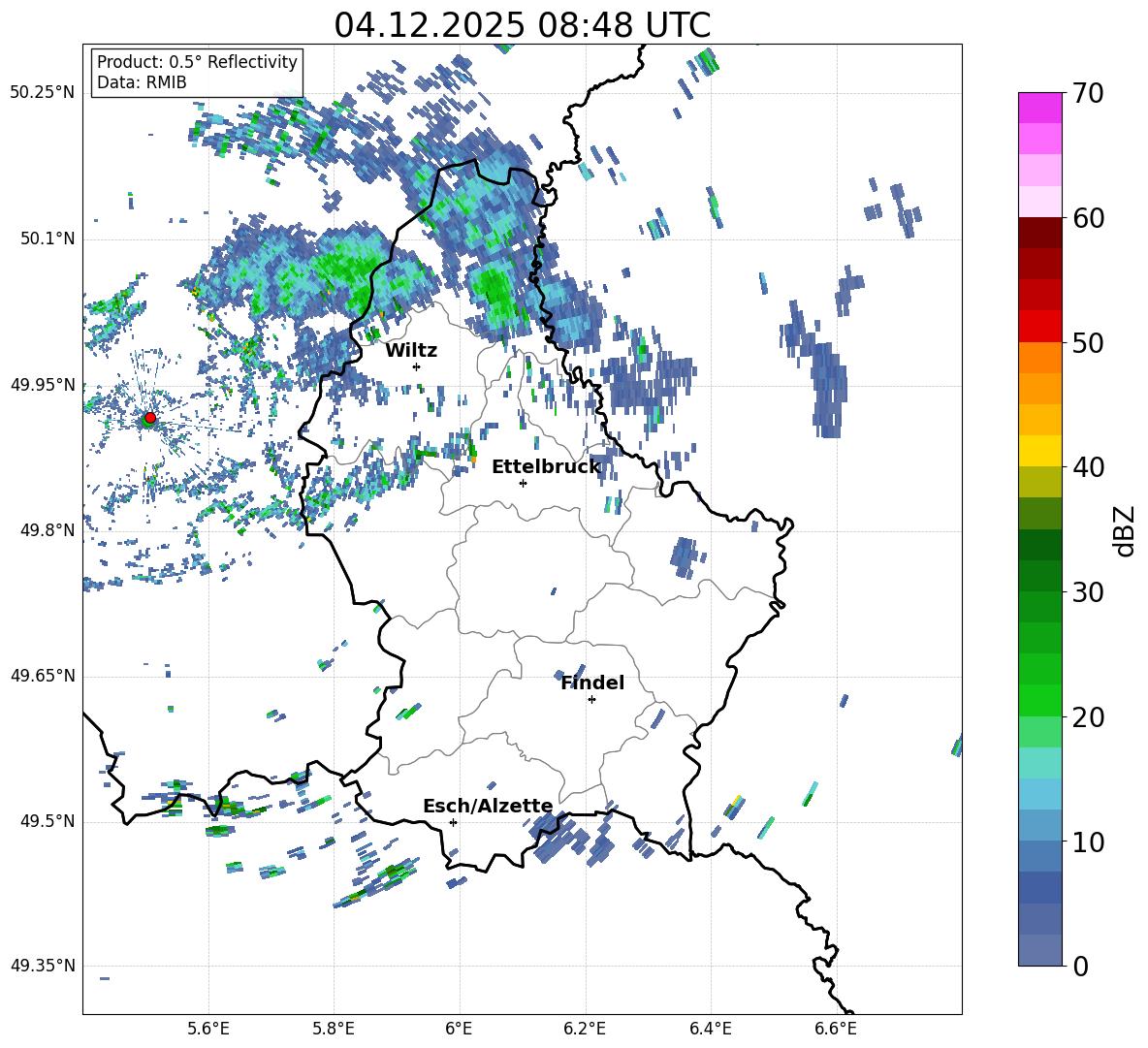Click the colorbar tick label 70
1148x1048 pixels.
click(1088, 93)
